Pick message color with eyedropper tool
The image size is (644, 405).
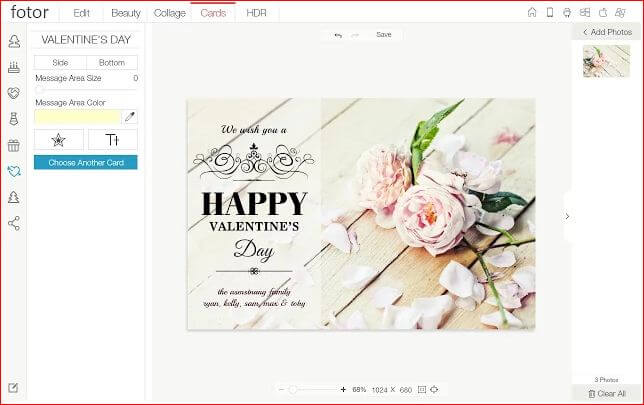(130, 117)
